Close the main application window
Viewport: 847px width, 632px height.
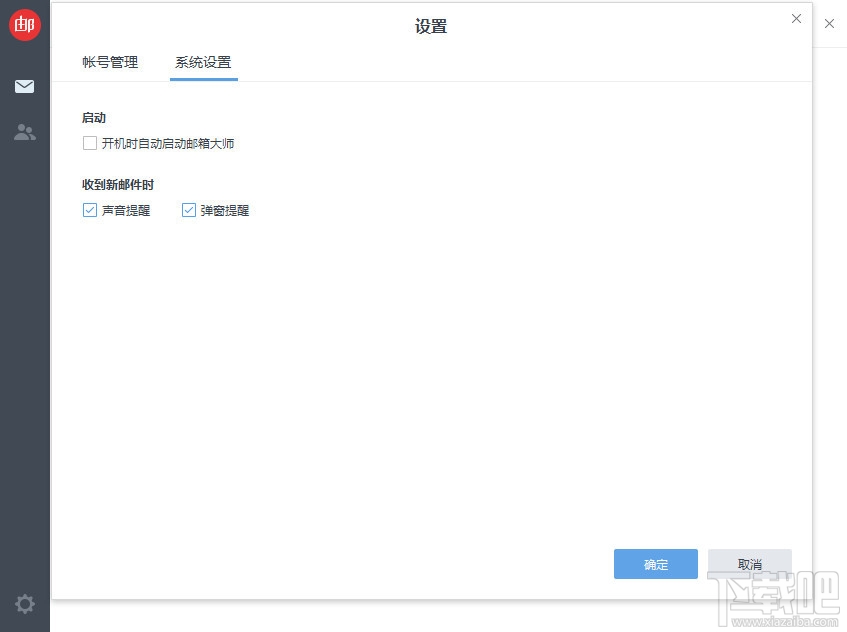click(829, 24)
